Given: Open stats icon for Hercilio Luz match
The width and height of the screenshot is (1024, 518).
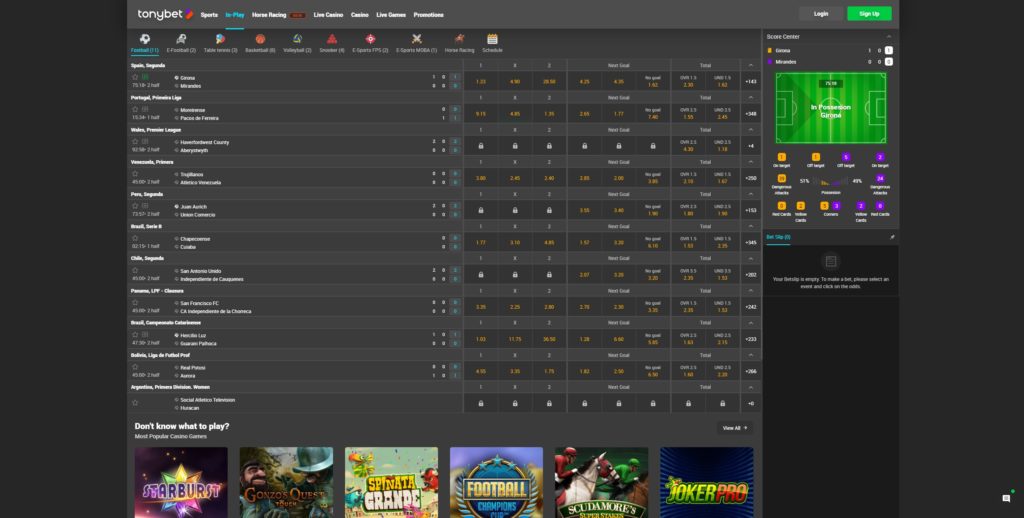Looking at the screenshot, I should (x=145, y=334).
